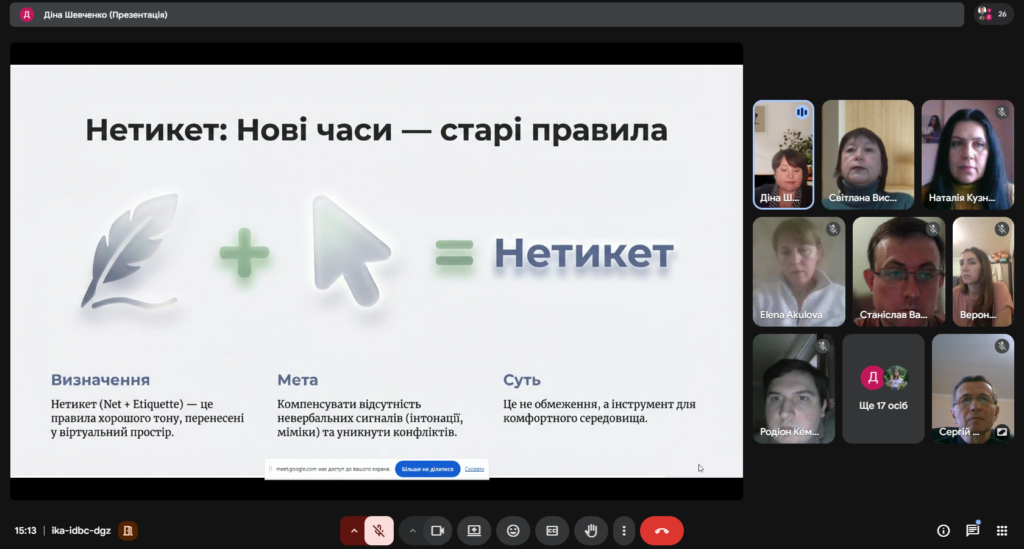Open the "Ще 17 осіб" participants tile
The image size is (1024, 549).
tap(883, 388)
